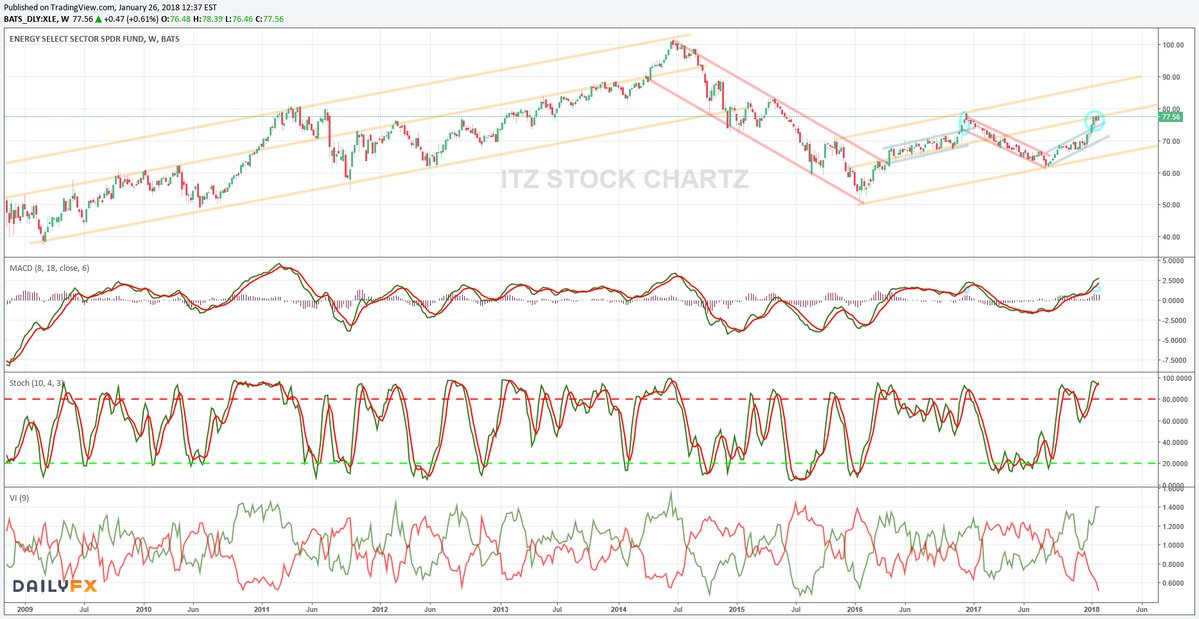Click the 1.200 VI axis label
The image size is (1199, 619).
1171,527
